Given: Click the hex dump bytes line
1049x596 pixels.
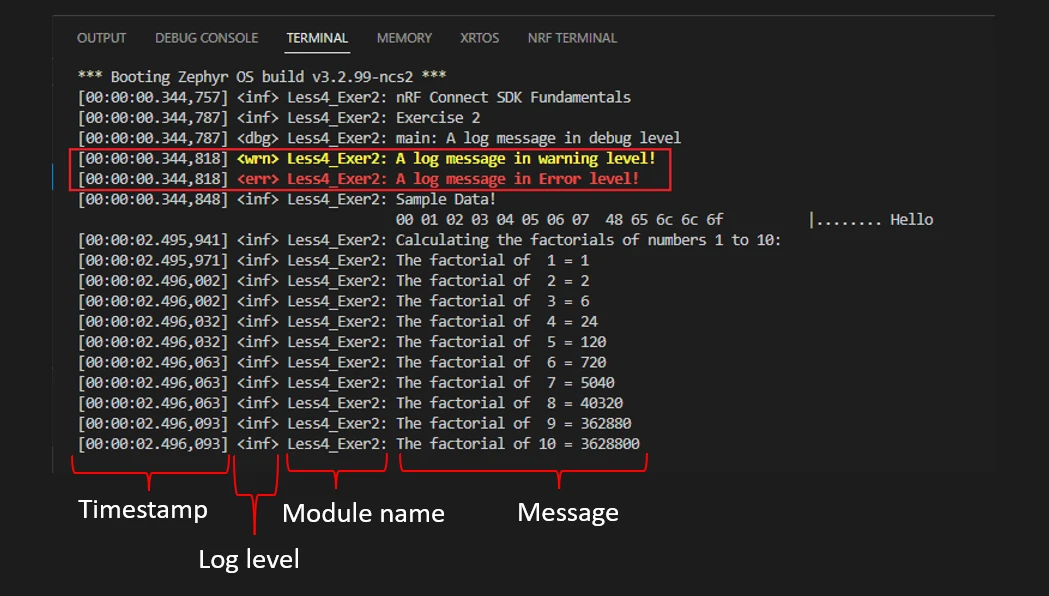Looking at the screenshot, I should (x=559, y=220).
